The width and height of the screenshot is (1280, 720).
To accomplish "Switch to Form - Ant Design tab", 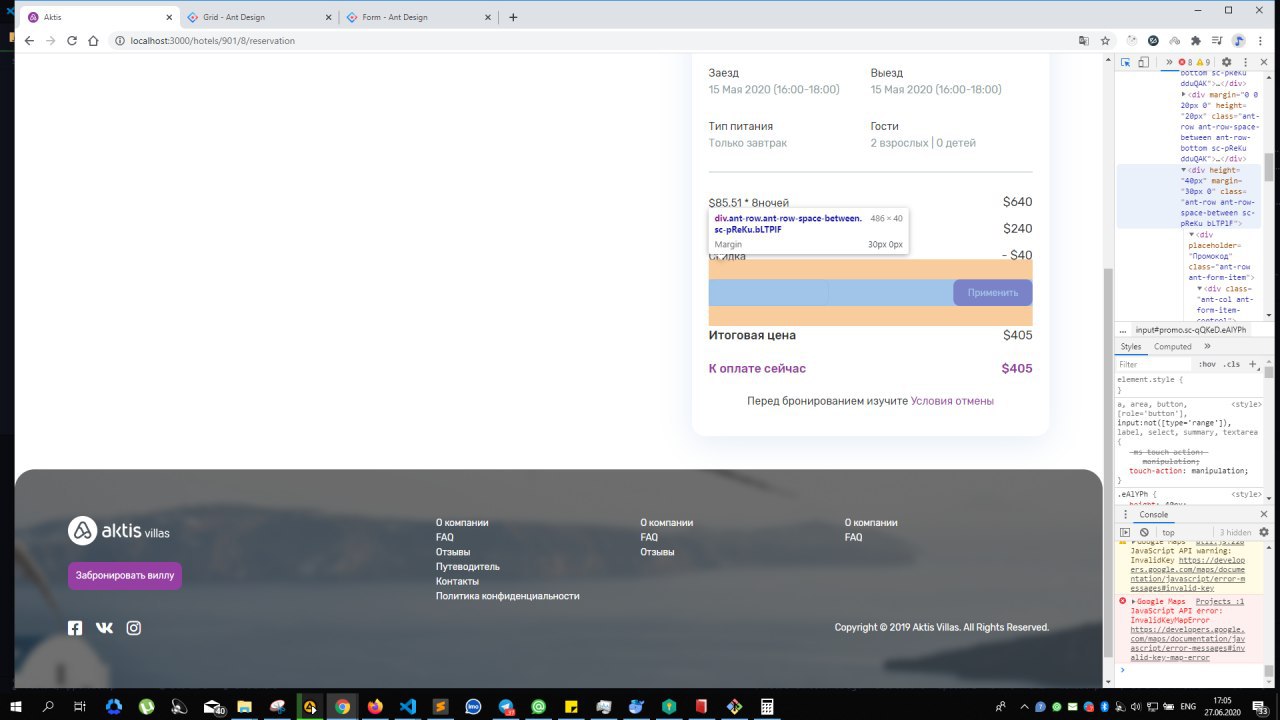I will [x=418, y=17].
